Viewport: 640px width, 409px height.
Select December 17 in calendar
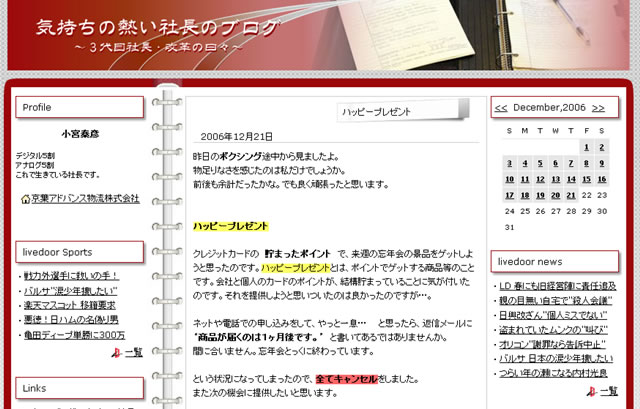coord(509,195)
